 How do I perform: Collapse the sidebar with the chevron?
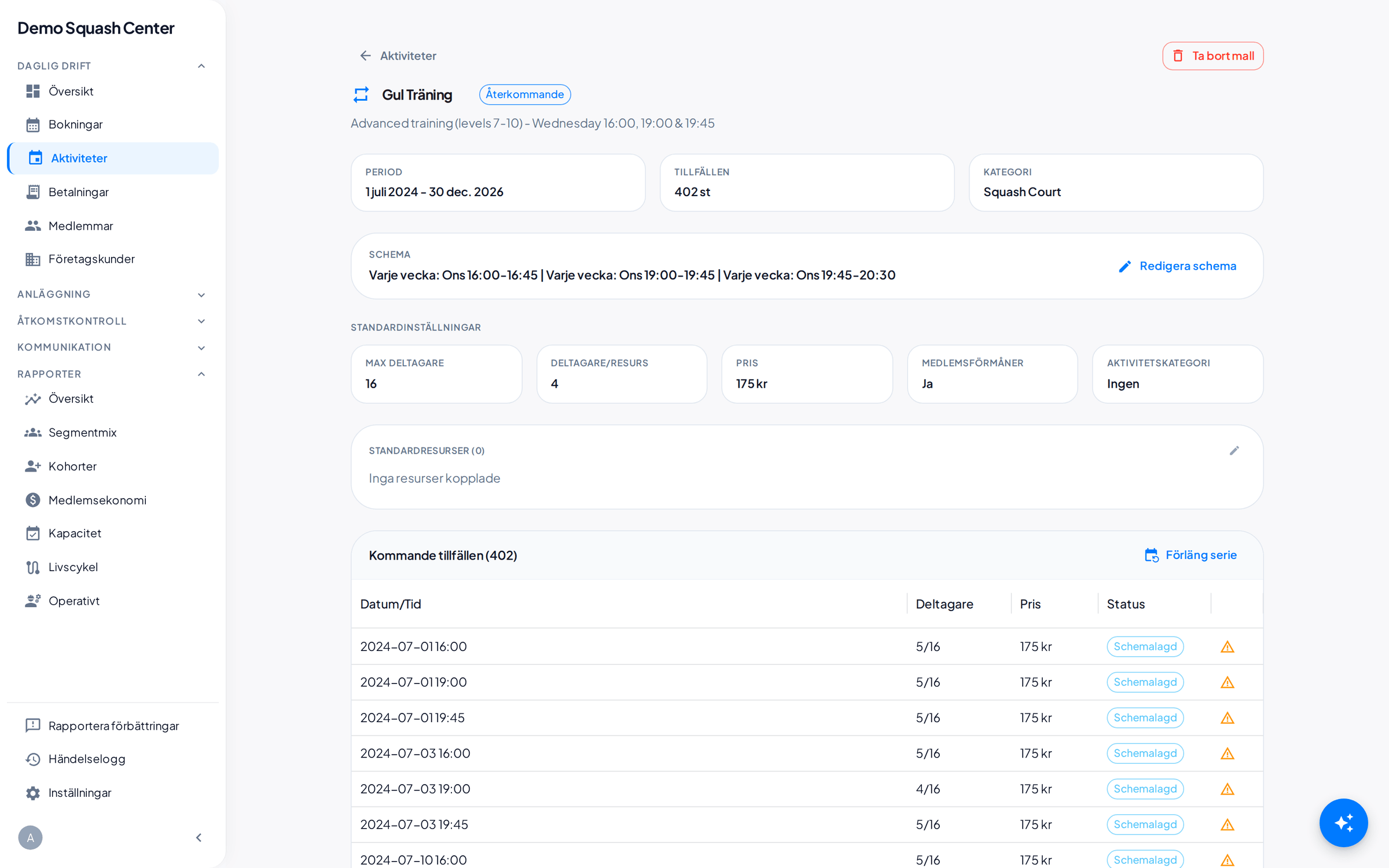tap(199, 837)
